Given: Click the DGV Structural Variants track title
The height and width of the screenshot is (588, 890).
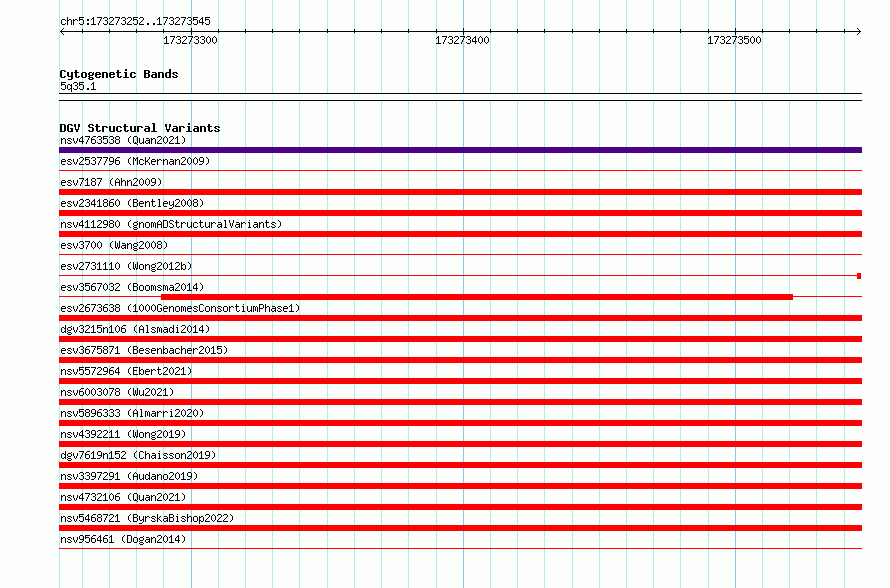Looking at the screenshot, I should pyautogui.click(x=140, y=128).
